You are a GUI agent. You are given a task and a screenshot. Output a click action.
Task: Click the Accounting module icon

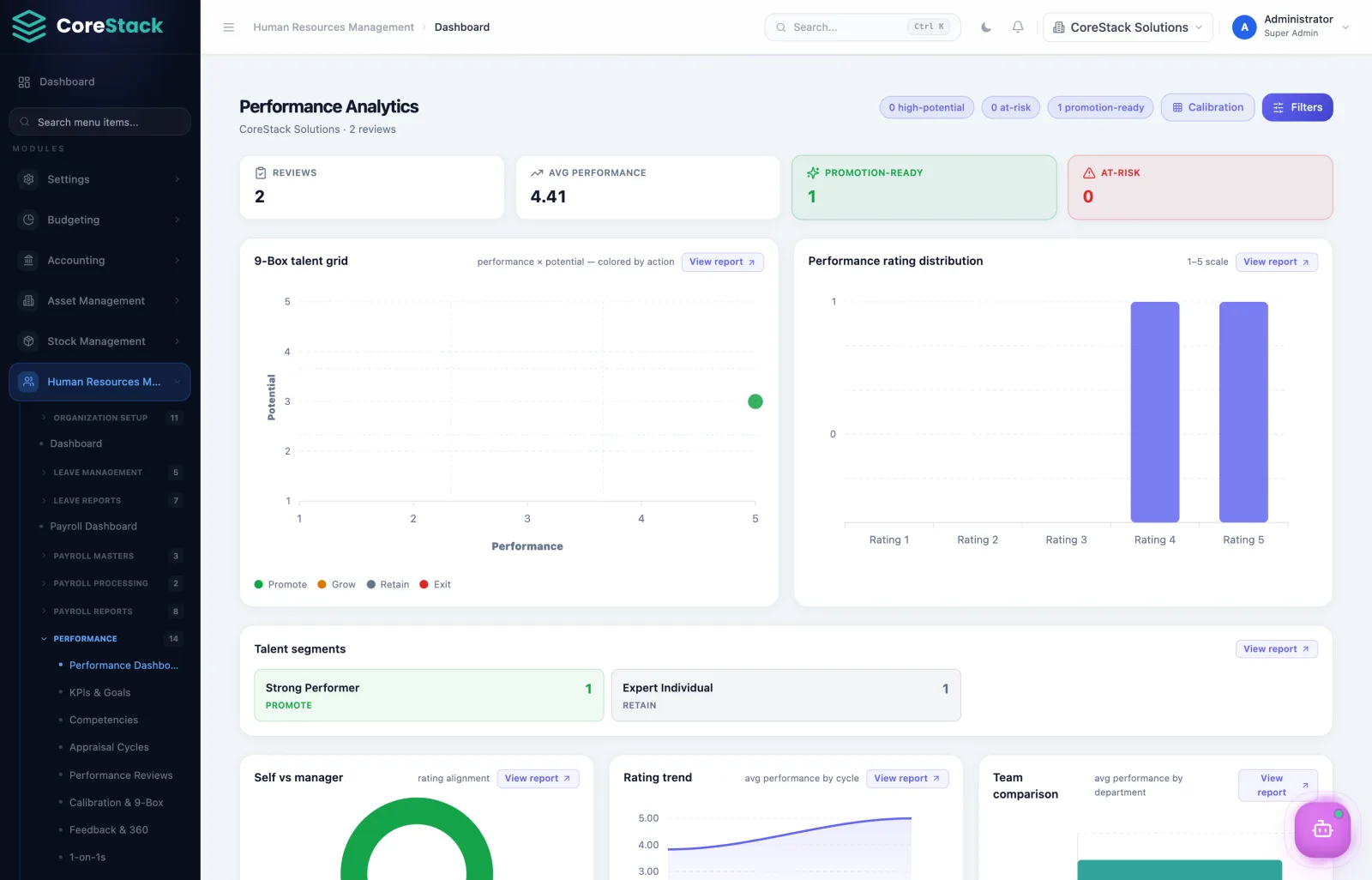pyautogui.click(x=29, y=260)
